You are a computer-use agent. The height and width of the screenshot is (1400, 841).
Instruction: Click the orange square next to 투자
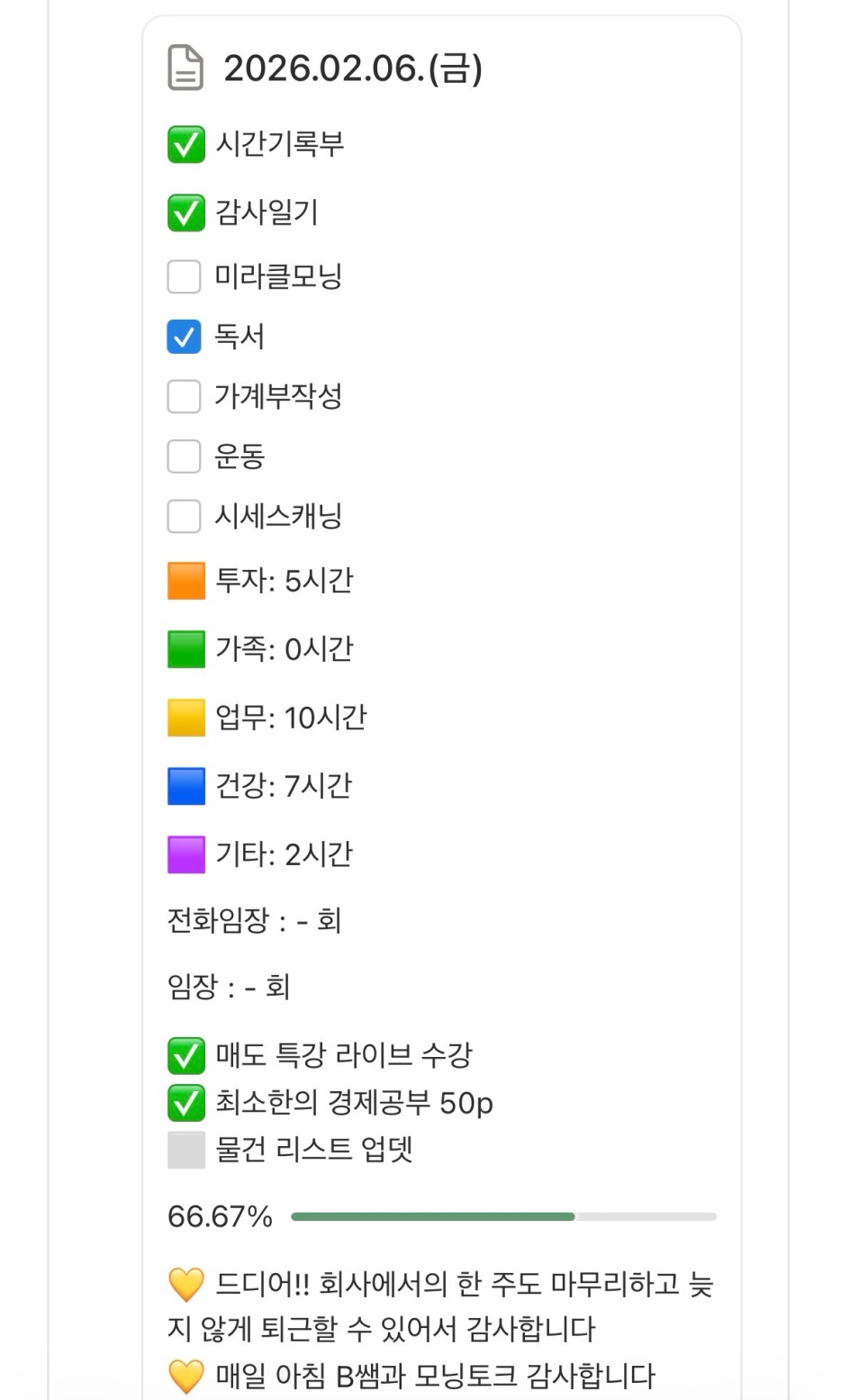[185, 581]
